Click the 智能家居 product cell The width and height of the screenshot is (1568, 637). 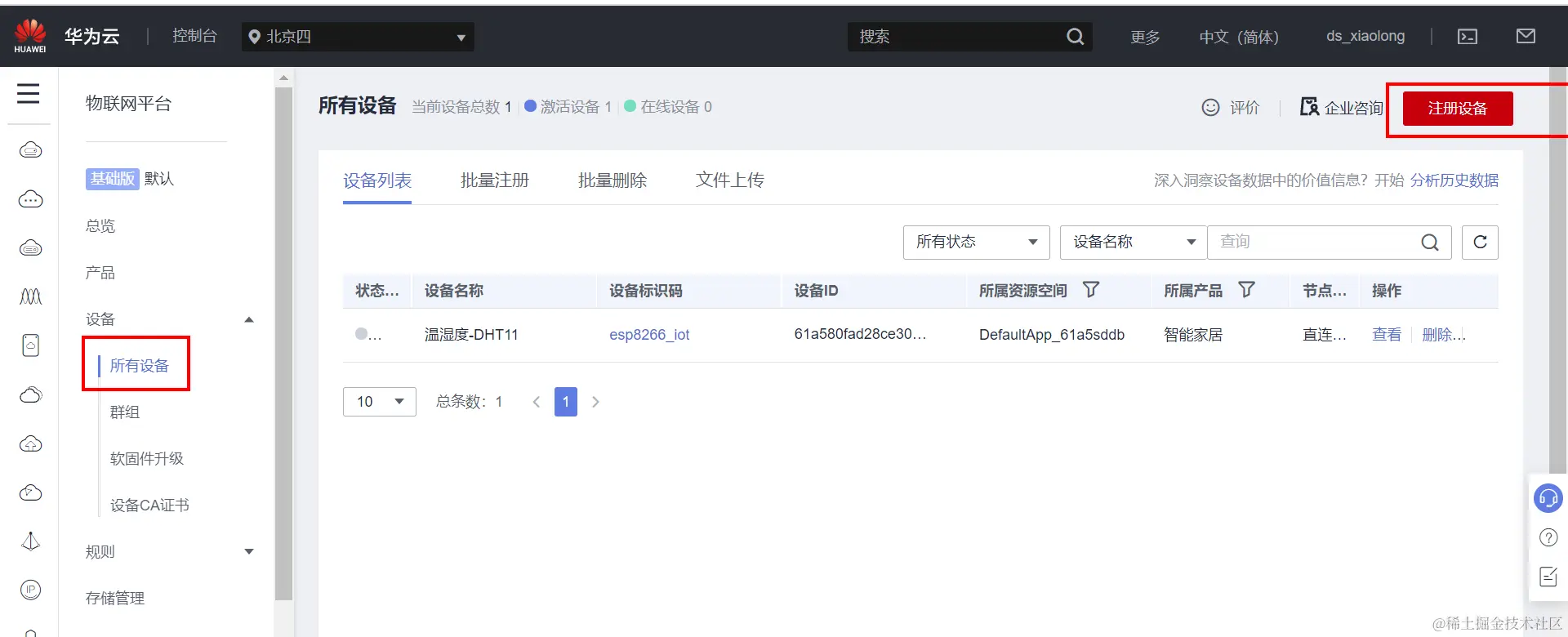point(1193,335)
